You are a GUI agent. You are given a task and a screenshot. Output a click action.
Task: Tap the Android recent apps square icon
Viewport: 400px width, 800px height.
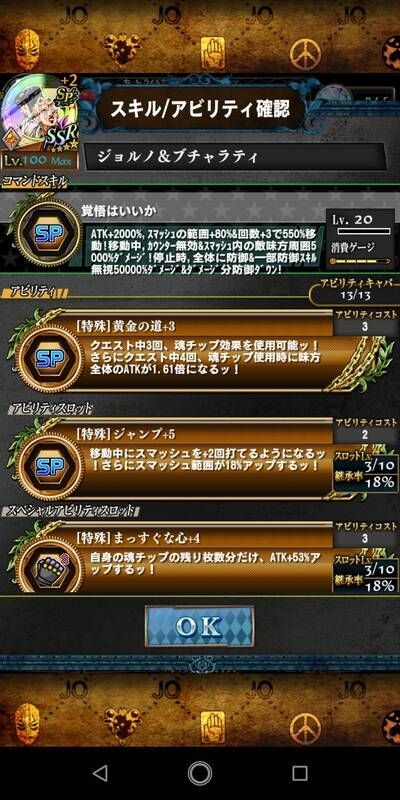pyautogui.click(x=300, y=773)
